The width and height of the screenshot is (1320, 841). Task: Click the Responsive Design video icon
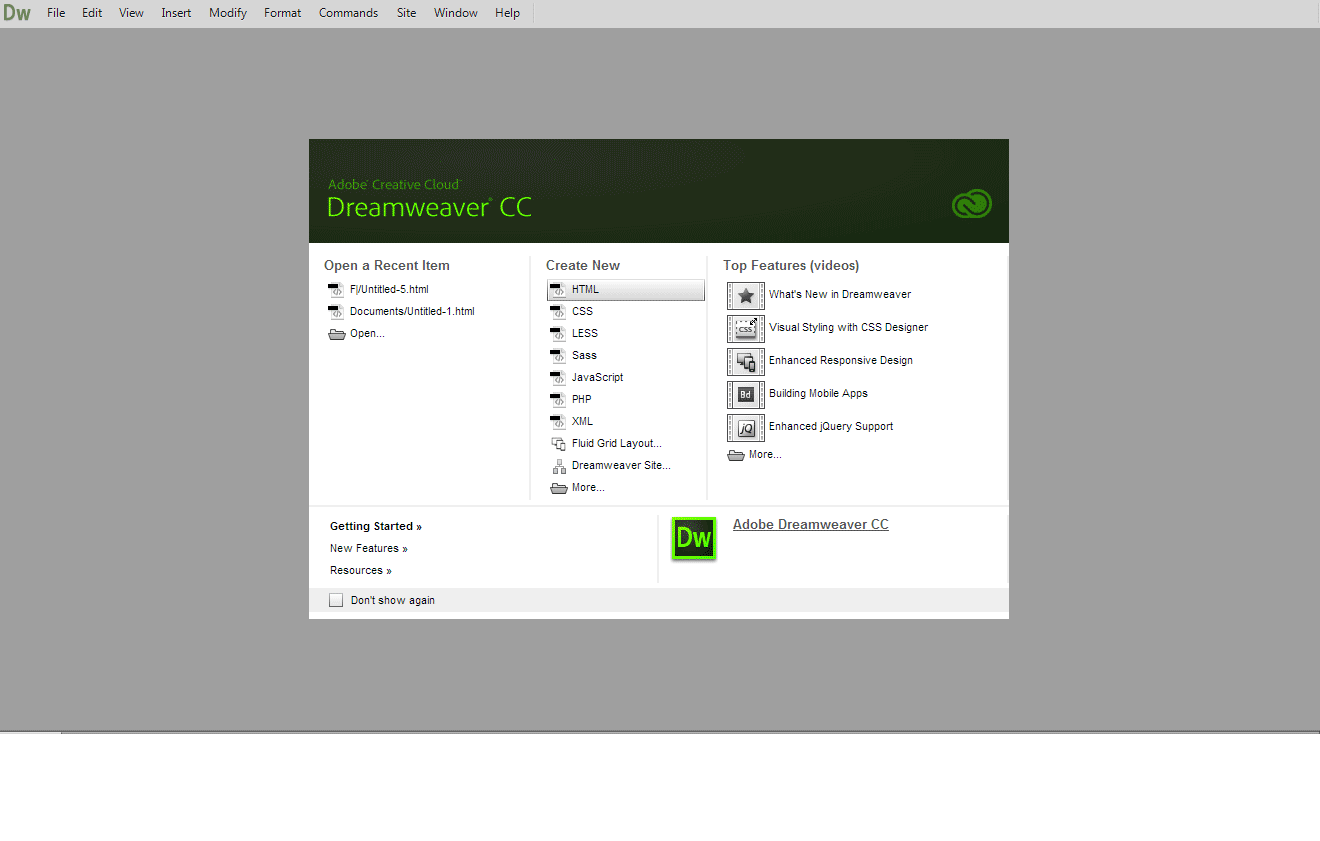tap(746, 361)
